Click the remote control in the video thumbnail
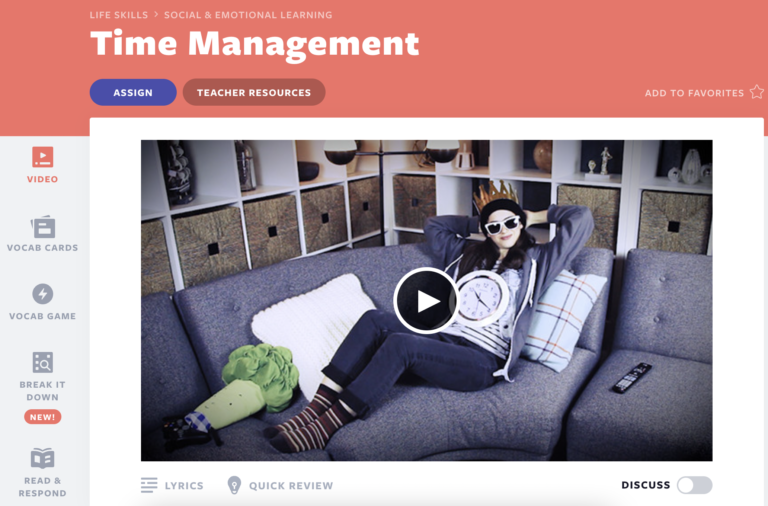This screenshot has width=768, height=506. click(631, 377)
